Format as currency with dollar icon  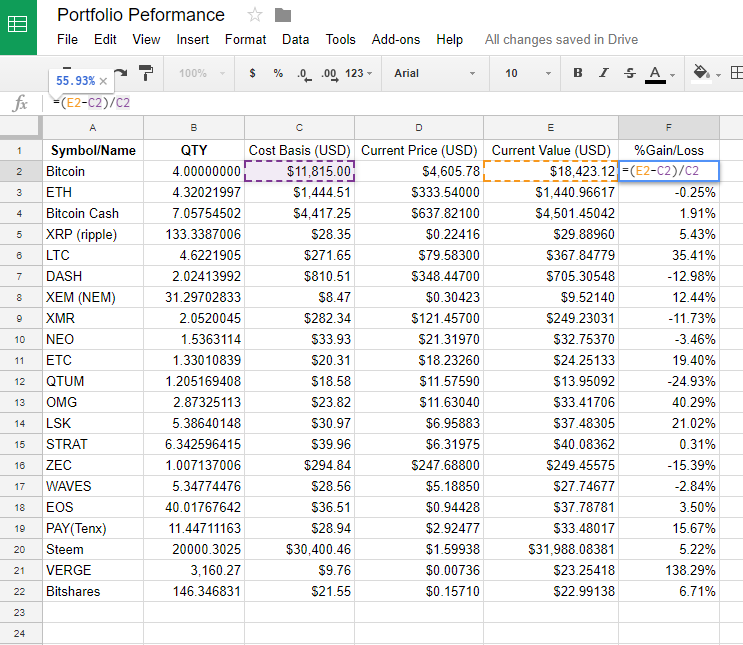click(253, 73)
